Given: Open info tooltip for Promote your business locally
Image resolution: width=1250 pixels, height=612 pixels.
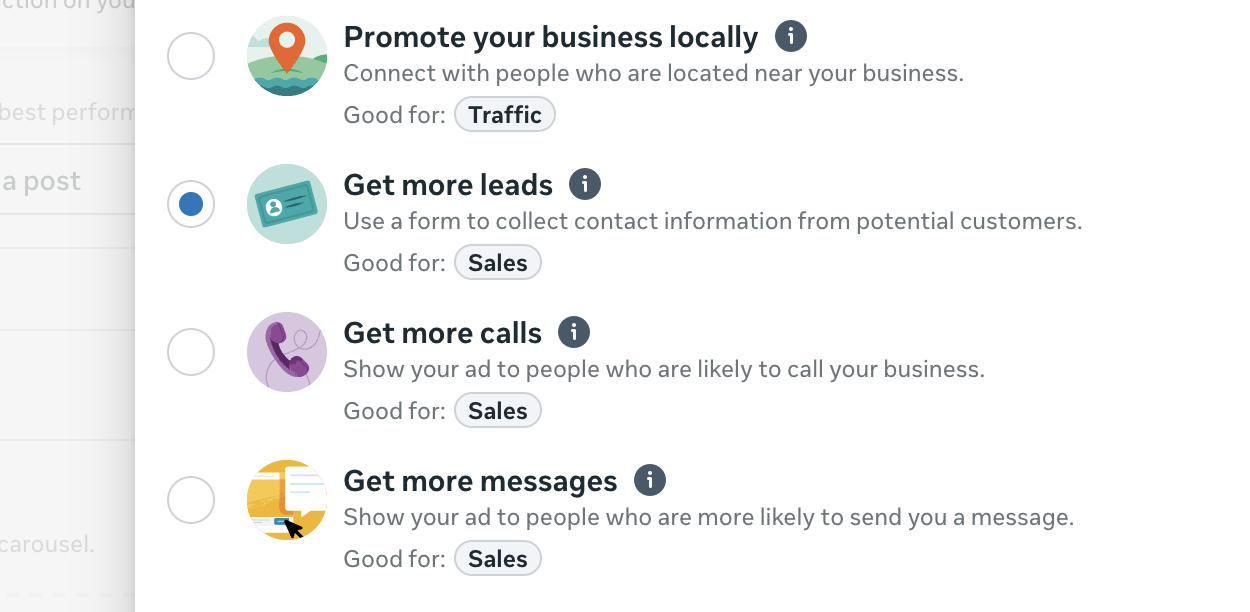Looking at the screenshot, I should pyautogui.click(x=791, y=37).
